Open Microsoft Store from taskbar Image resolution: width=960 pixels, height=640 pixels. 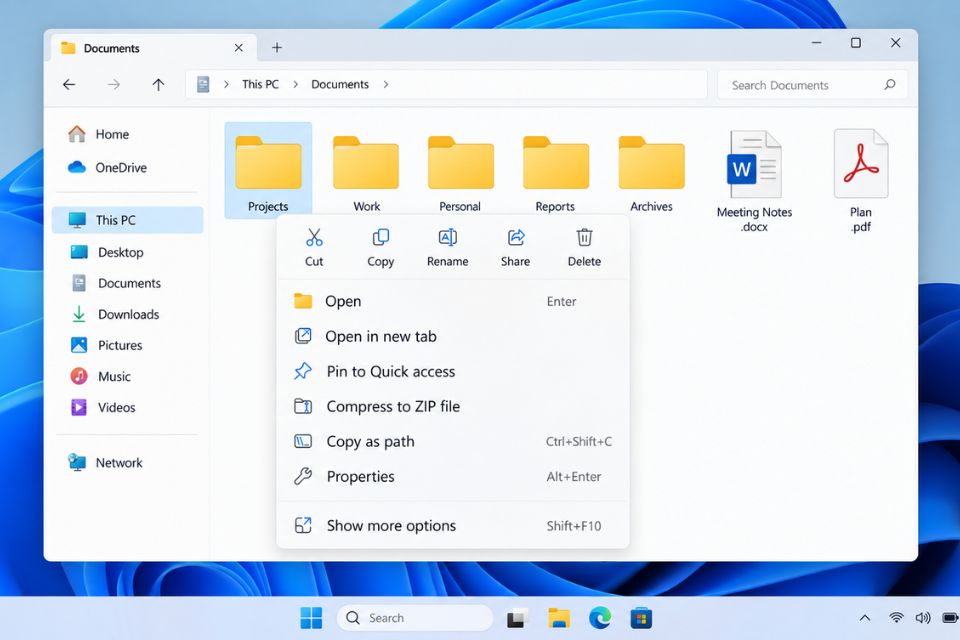point(641,618)
